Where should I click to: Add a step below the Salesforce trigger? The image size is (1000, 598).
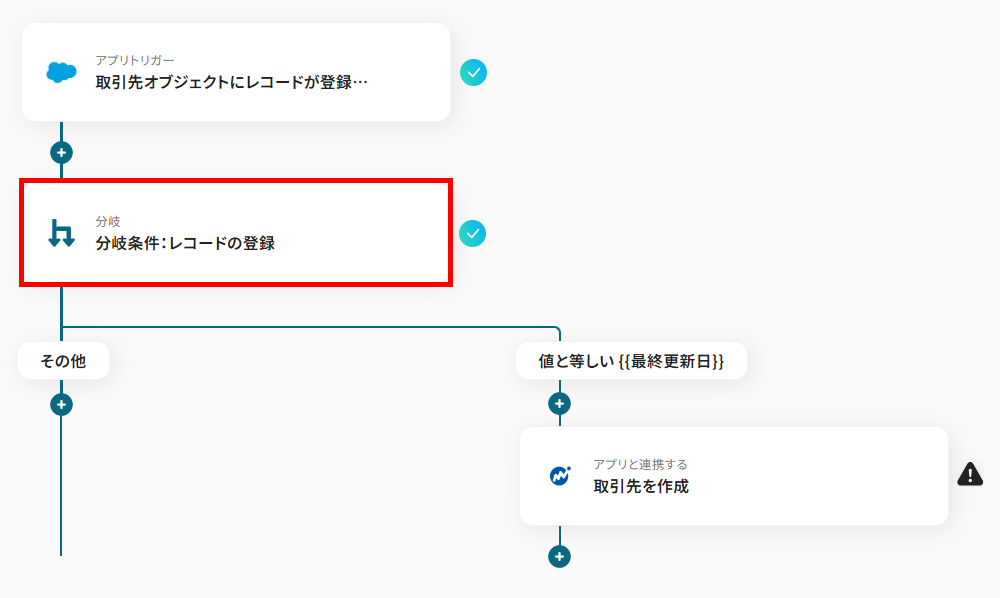point(62,153)
